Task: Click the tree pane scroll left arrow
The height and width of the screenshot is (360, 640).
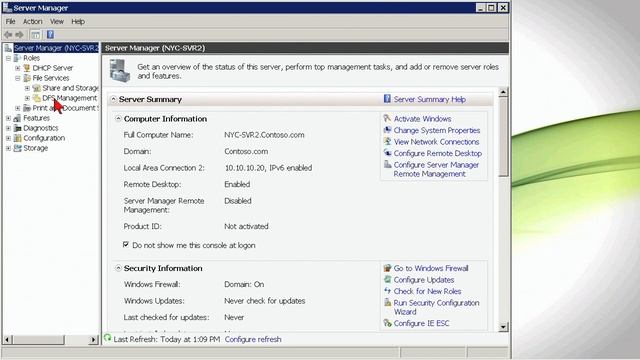Action: (8, 339)
